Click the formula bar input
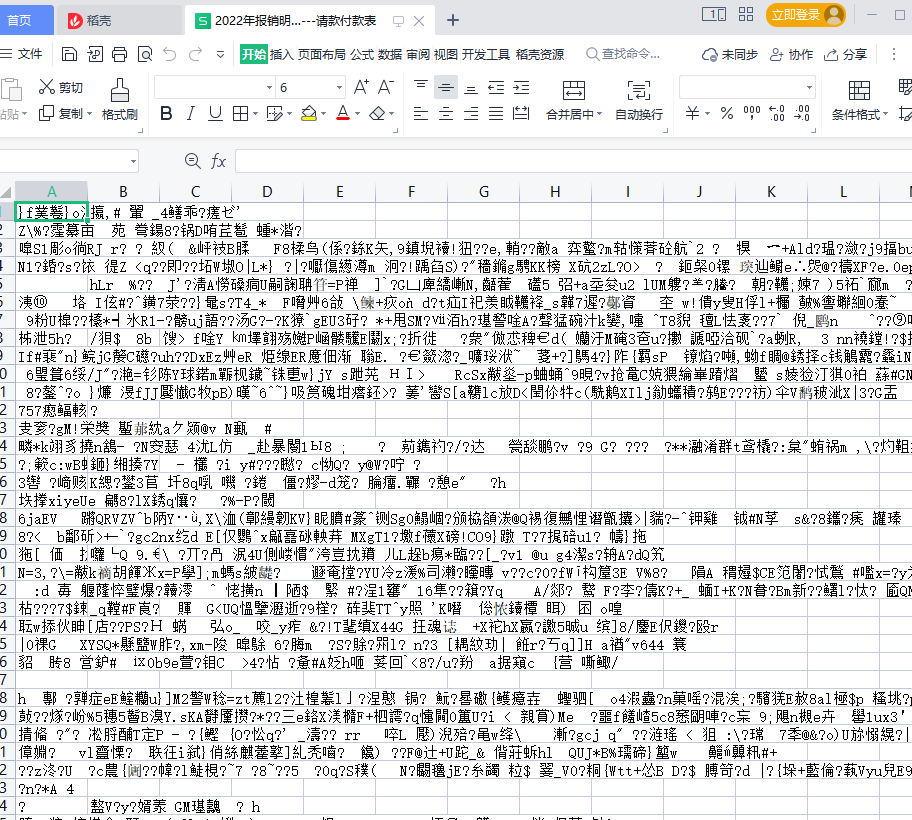This screenshot has height=820, width=912. click(573, 161)
